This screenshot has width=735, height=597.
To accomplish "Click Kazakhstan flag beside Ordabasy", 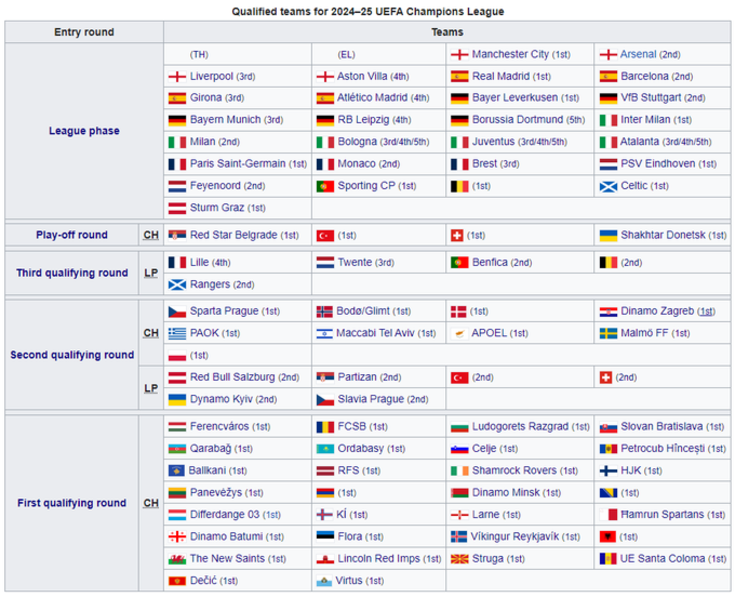I will pos(325,449).
